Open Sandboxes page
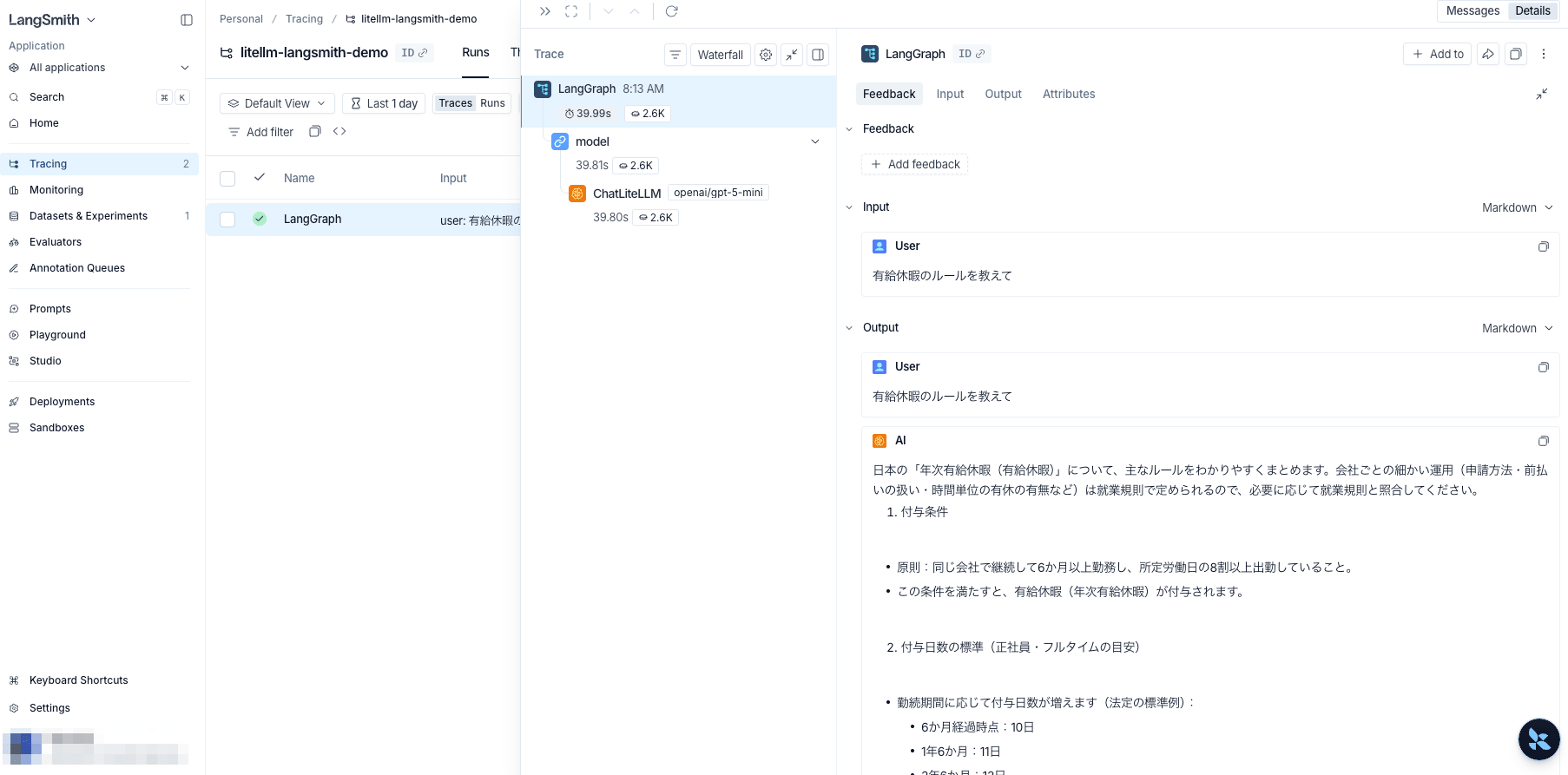Screen dimensions: 1568x775 pos(99,428)
